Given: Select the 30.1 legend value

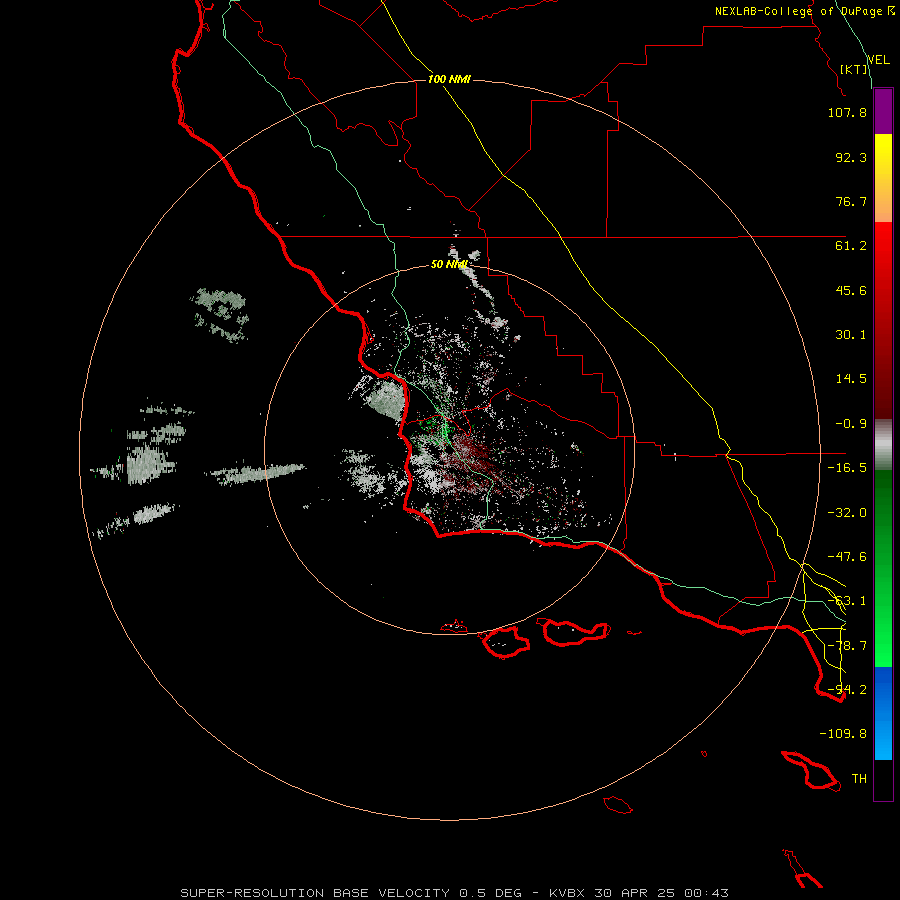Looking at the screenshot, I should click(851, 335).
